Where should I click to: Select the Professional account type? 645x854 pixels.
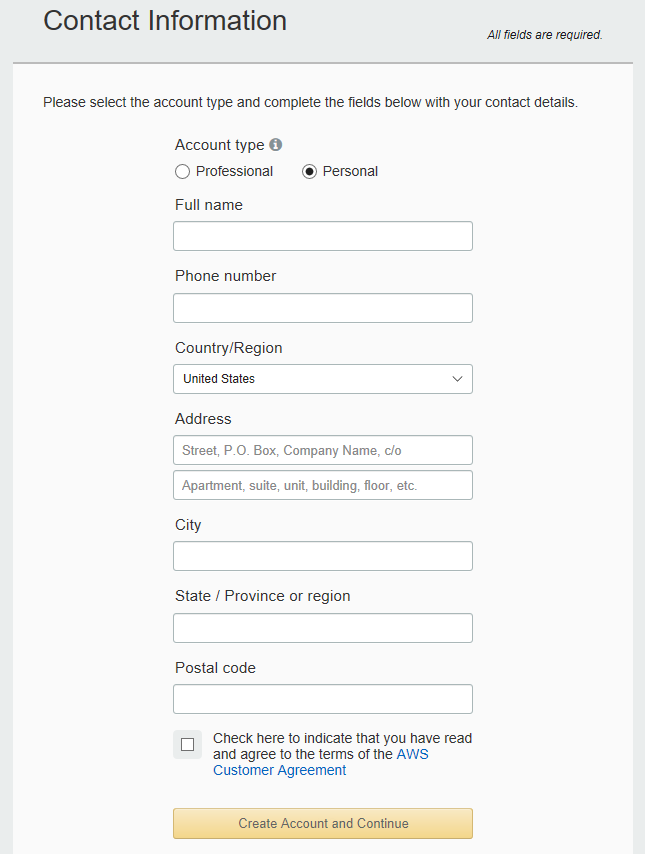coord(182,171)
